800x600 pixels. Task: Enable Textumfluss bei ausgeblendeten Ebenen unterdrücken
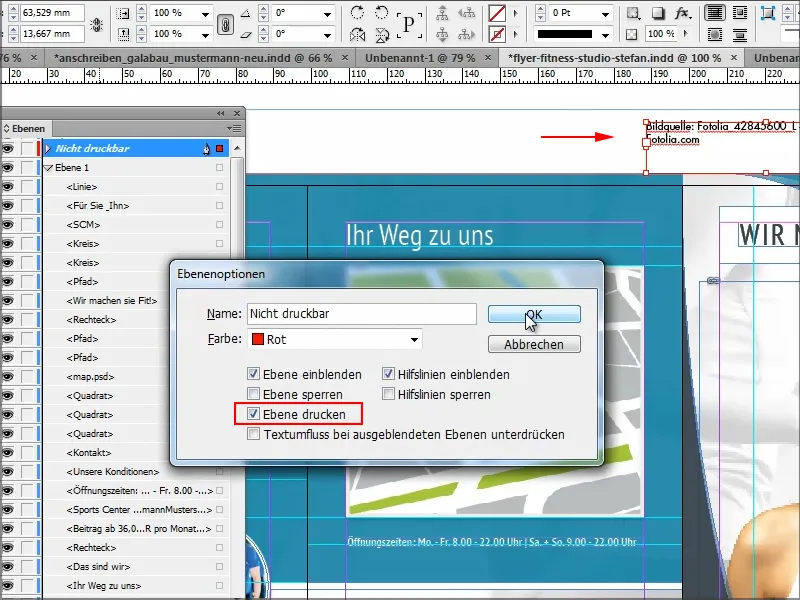click(x=253, y=434)
